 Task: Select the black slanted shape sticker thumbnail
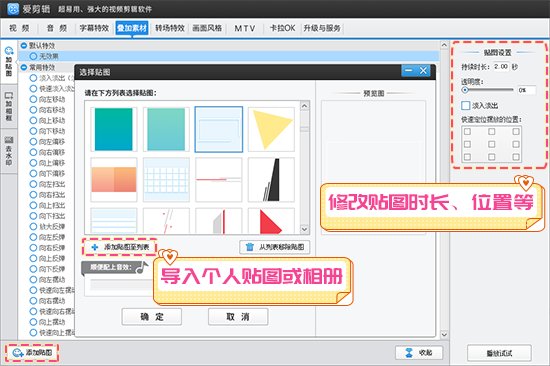tap(271, 179)
